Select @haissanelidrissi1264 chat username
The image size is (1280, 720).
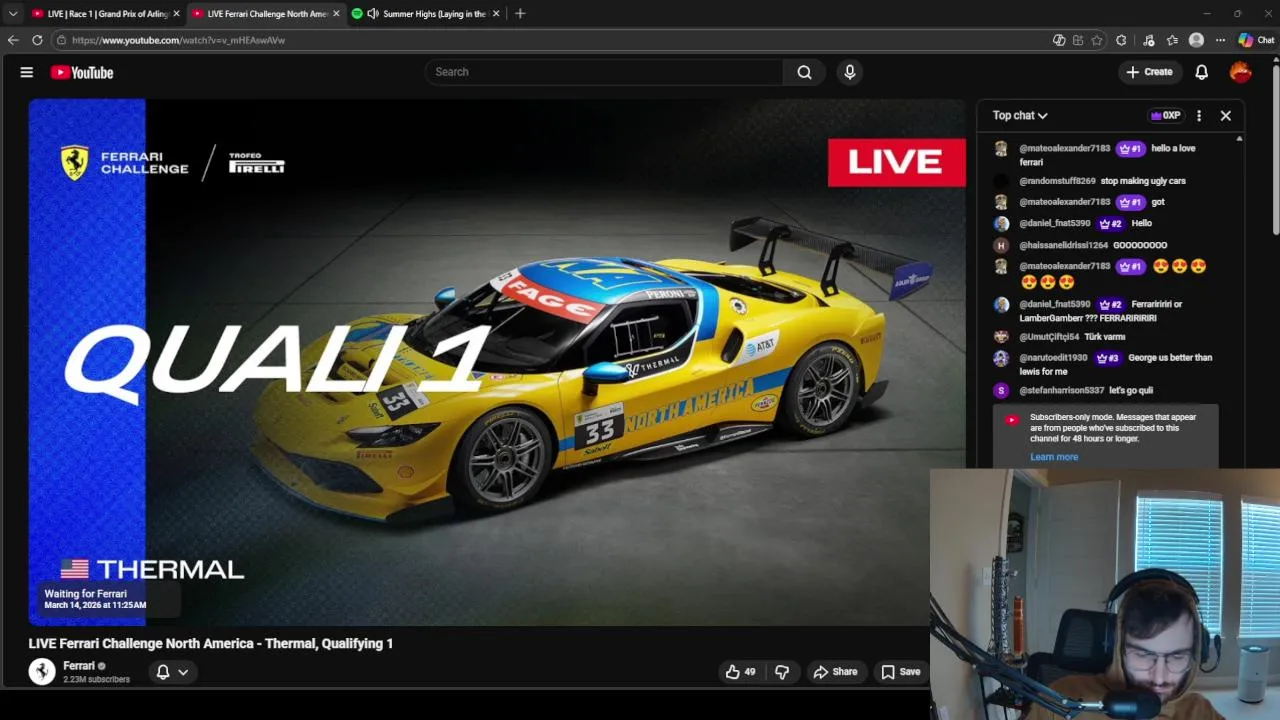click(1064, 245)
